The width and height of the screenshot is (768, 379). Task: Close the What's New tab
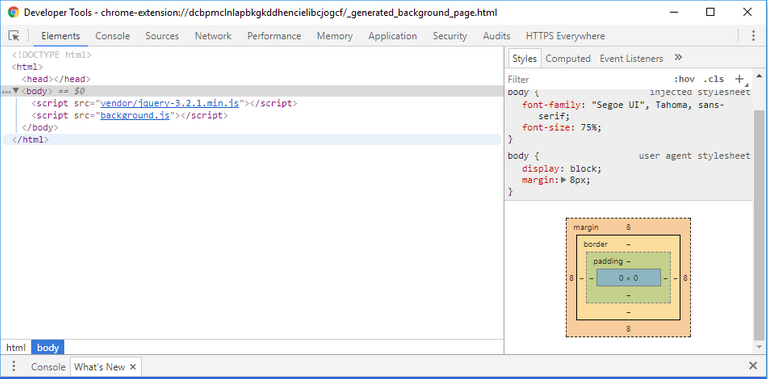tap(133, 367)
